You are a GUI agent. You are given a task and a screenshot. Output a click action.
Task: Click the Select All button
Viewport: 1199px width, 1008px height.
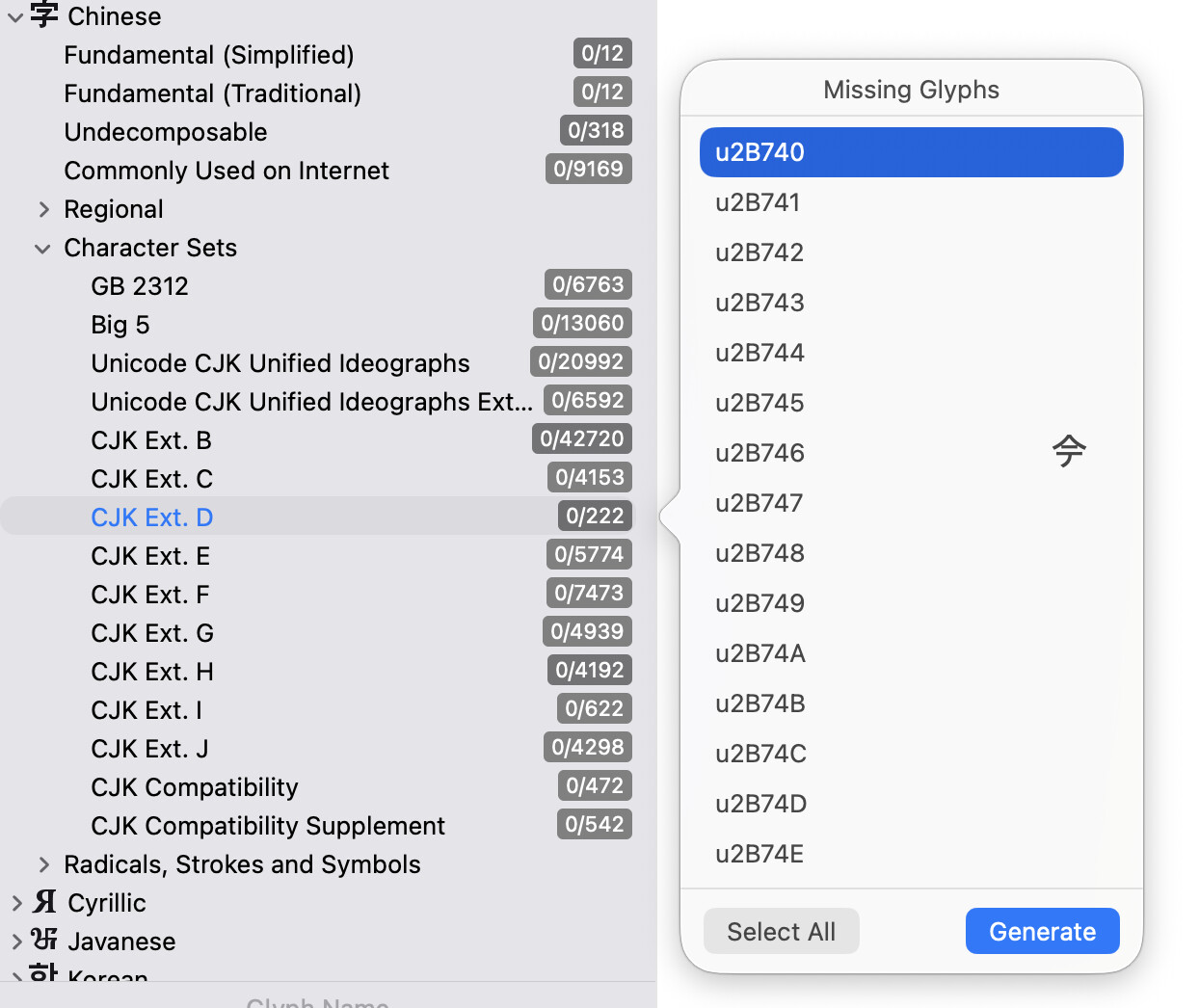point(781,931)
